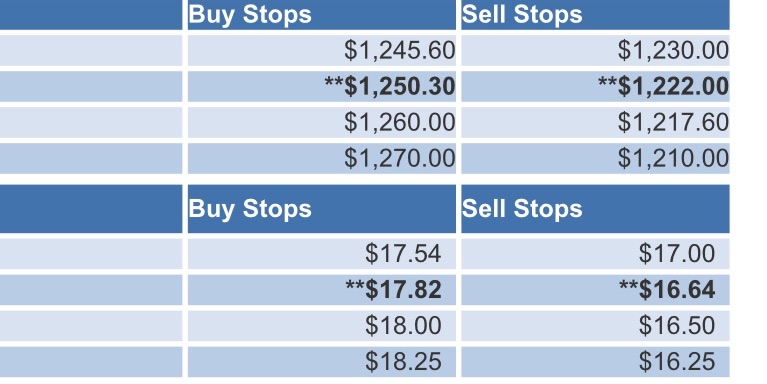Image resolution: width=767 pixels, height=384 pixels.
Task: Click the bold **$16.64 cell
Action: (595, 290)
